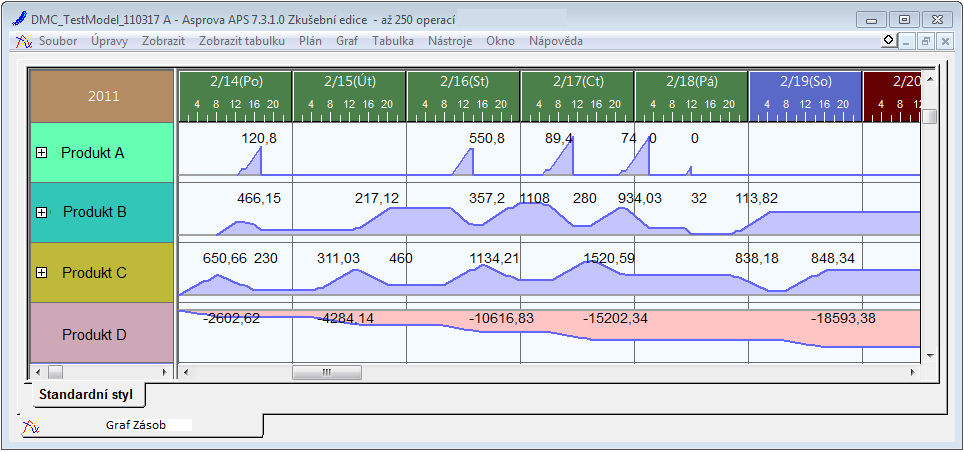Click the -10616,83 value in Produkt D
The image size is (964, 452).
pos(502,319)
